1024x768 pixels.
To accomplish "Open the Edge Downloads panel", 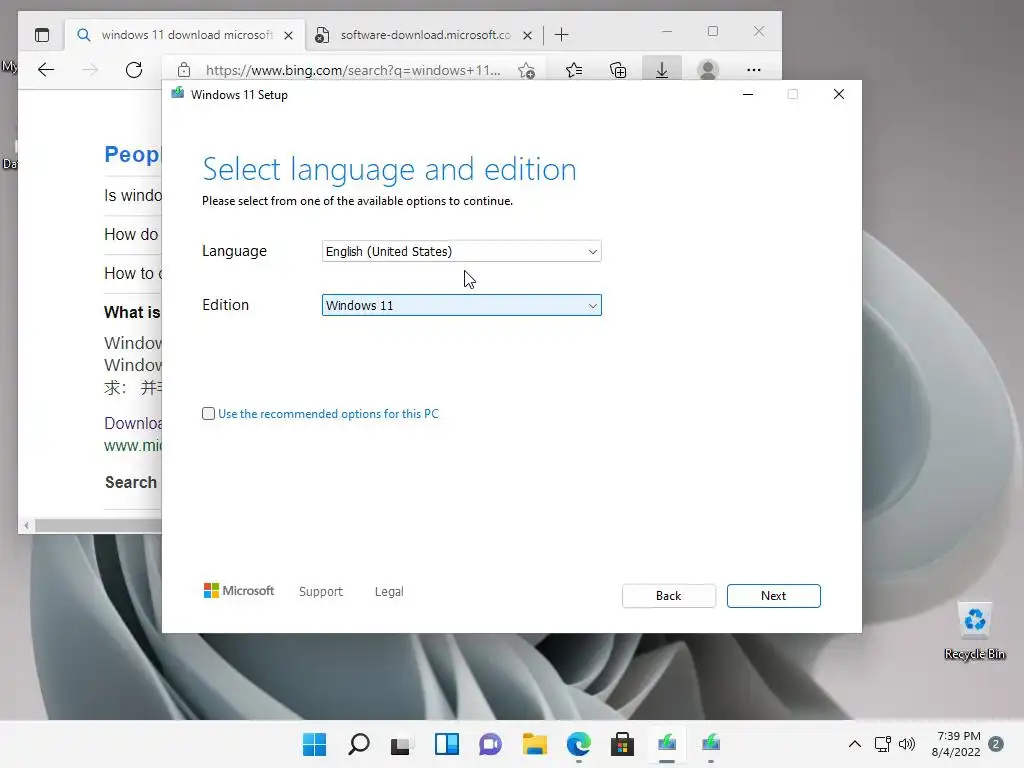I will pos(662,70).
